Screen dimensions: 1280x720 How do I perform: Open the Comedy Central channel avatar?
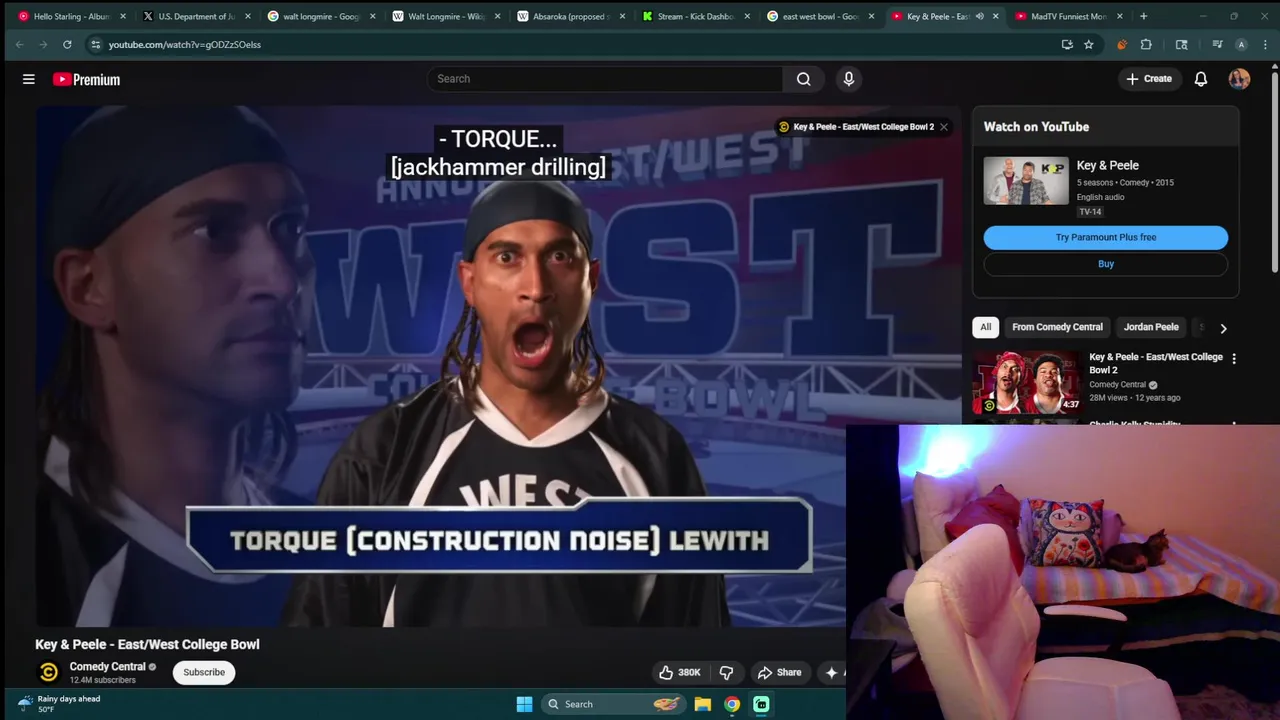pyautogui.click(x=48, y=673)
